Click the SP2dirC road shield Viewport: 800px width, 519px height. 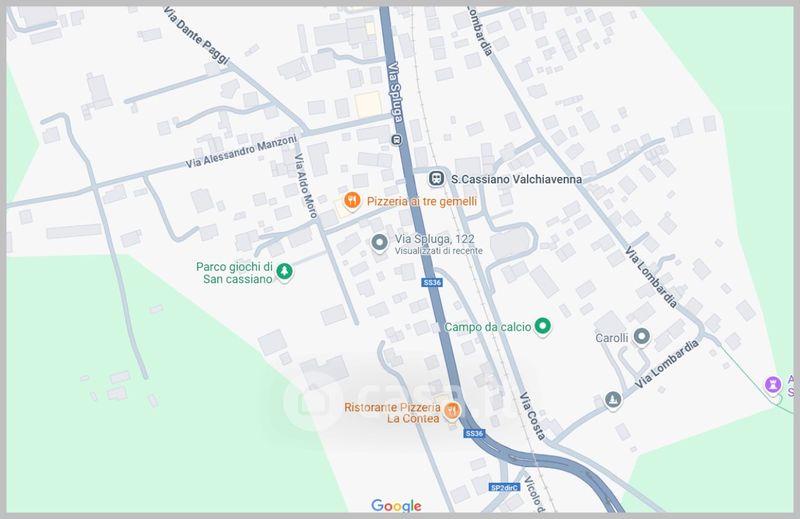point(502,487)
